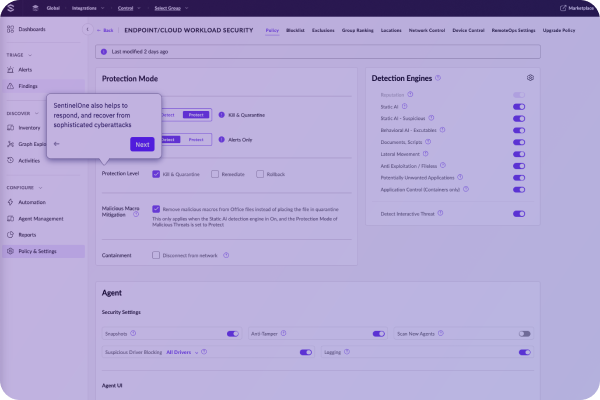Click help icon beside Detection Engines title
Image resolution: width=600 pixels, height=400 pixels.
click(x=438, y=77)
